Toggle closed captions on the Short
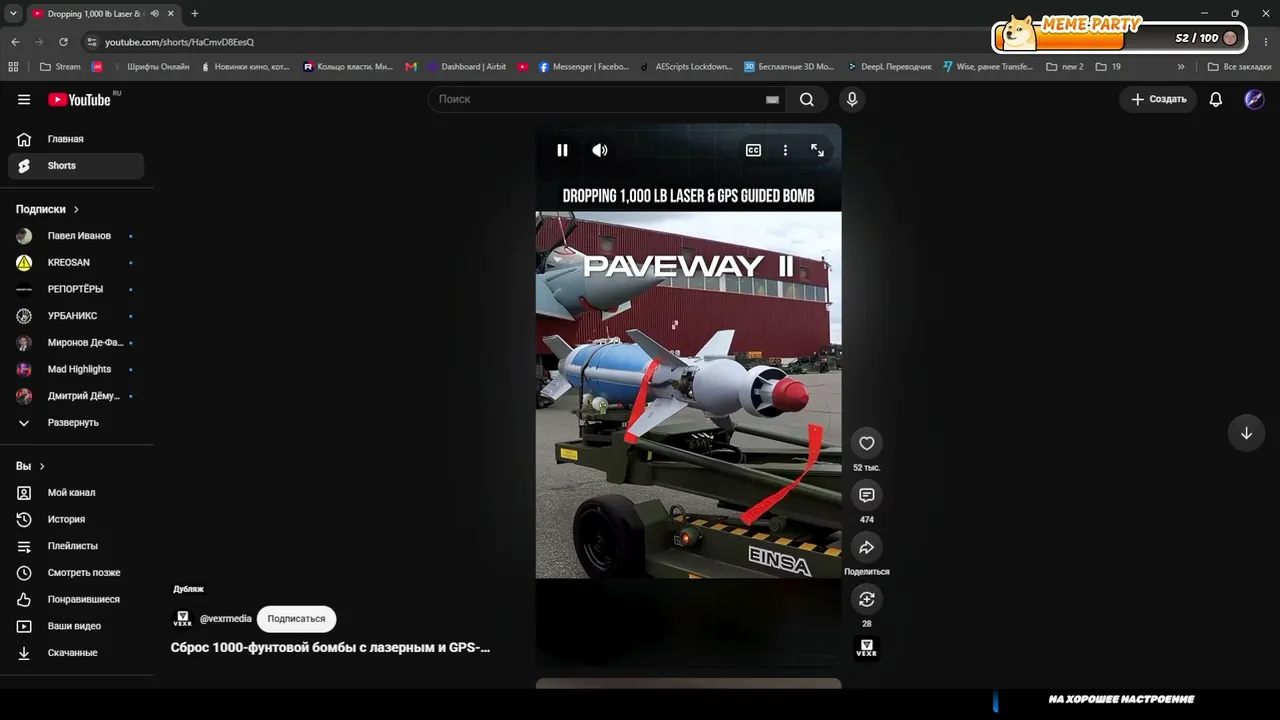 pos(753,150)
